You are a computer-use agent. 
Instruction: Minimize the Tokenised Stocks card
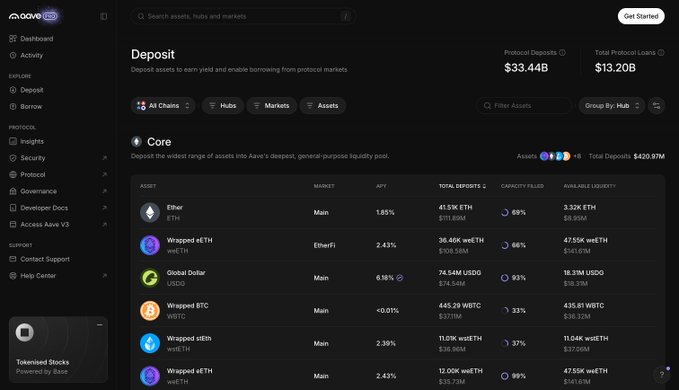[100, 324]
